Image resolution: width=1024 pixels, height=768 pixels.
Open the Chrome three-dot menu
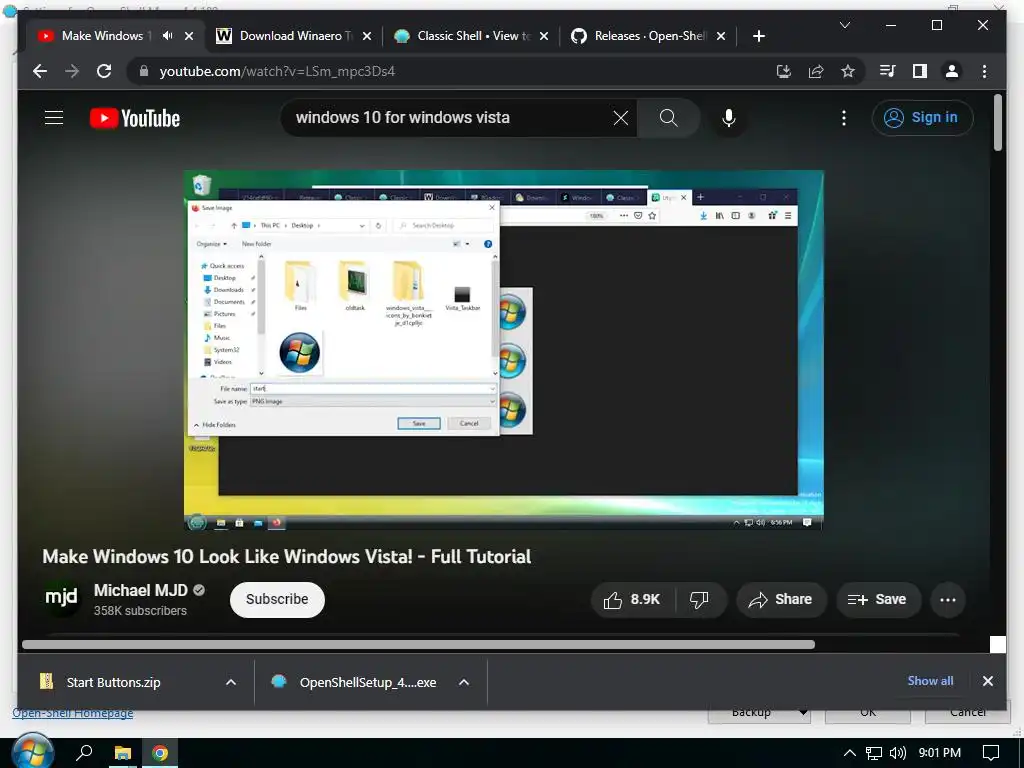(x=984, y=71)
